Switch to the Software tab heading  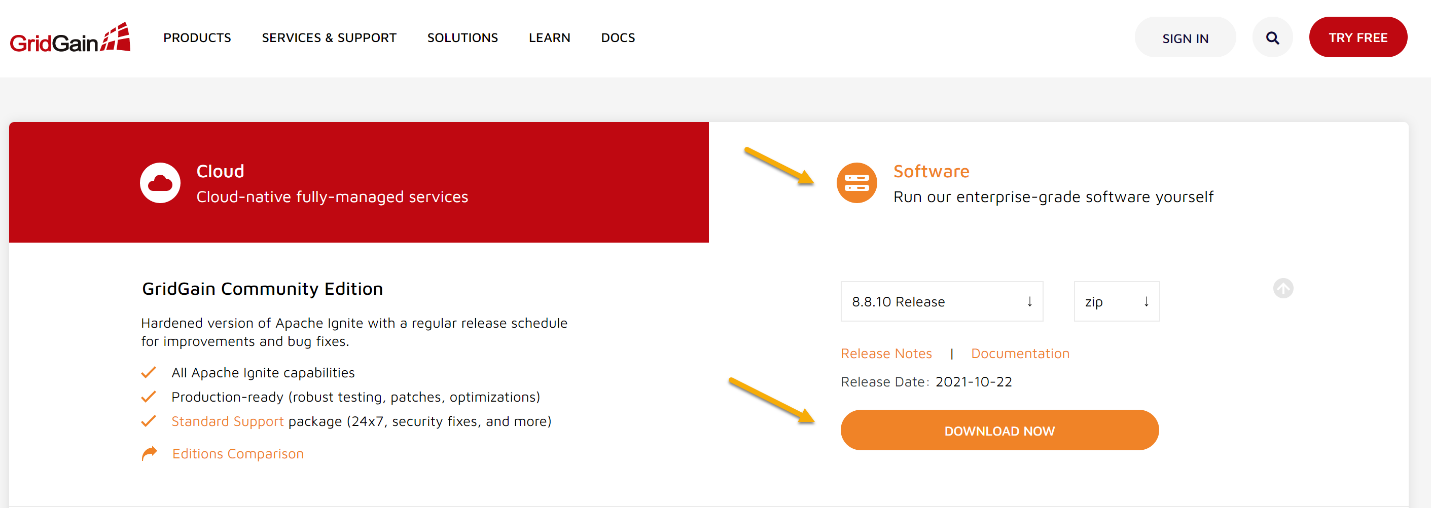point(931,171)
